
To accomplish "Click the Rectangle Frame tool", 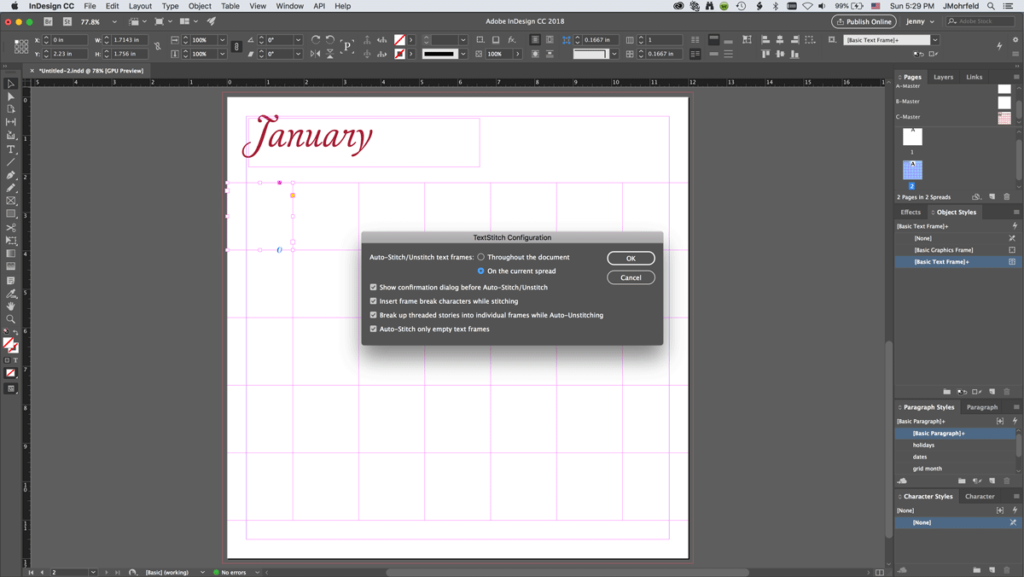I will click(11, 201).
